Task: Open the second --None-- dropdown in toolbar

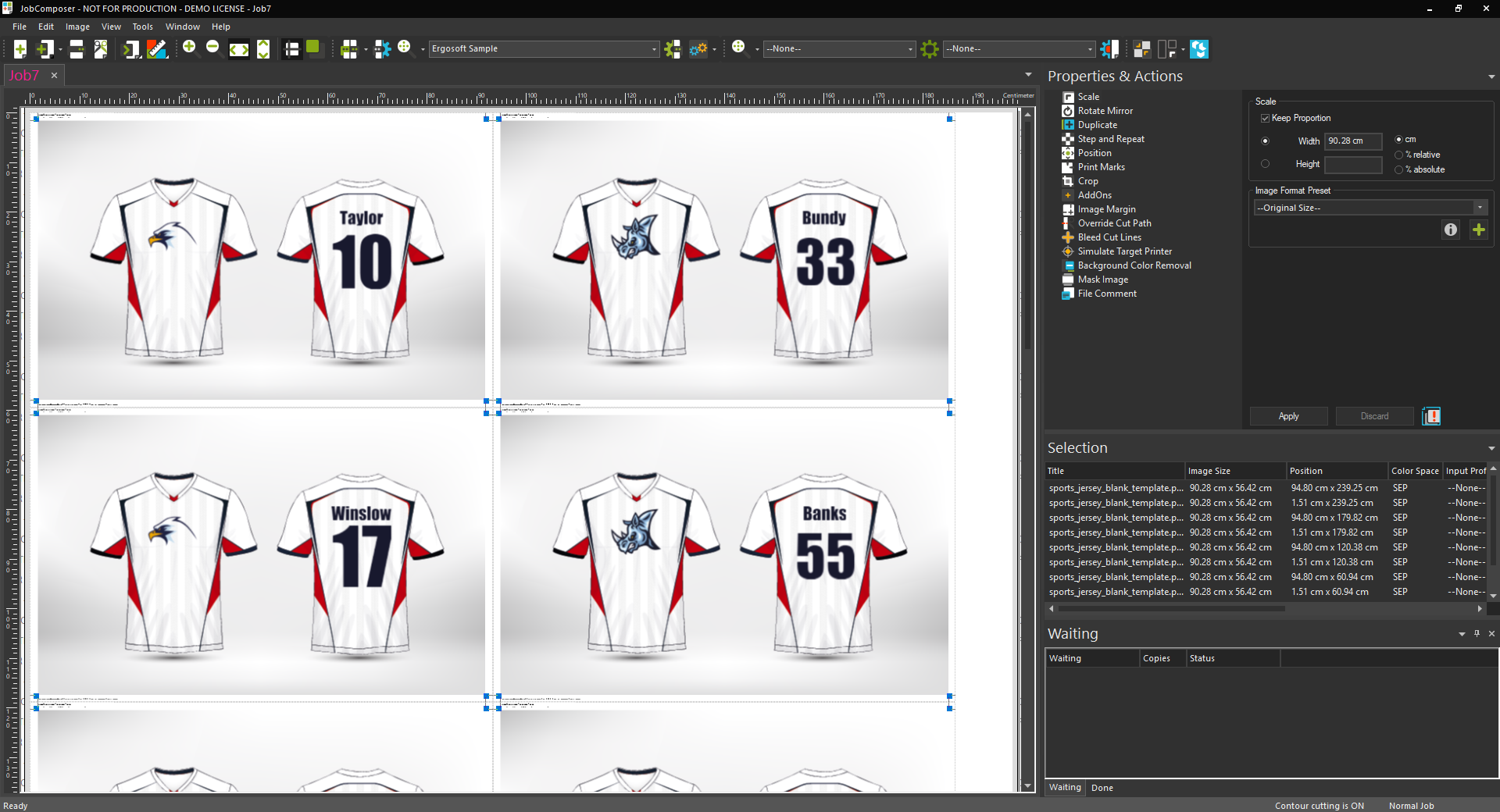Action: [x=1019, y=49]
